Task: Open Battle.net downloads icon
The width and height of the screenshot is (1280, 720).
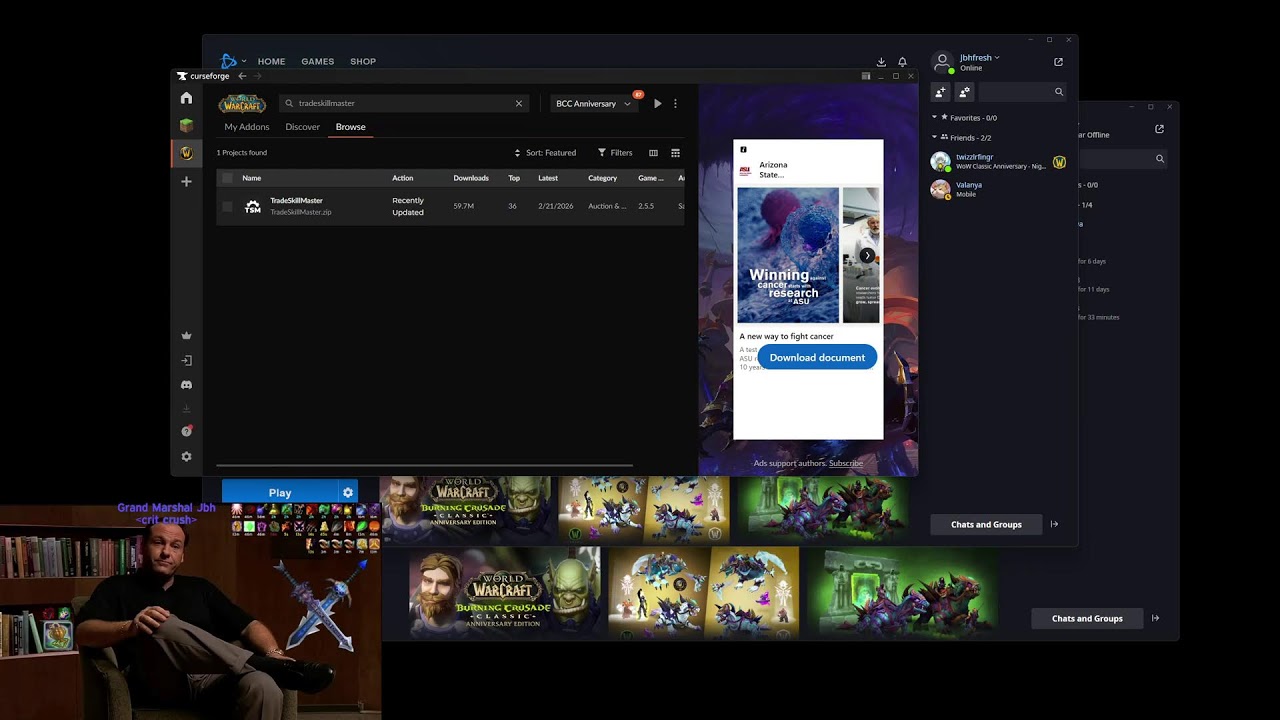Action: point(881,62)
